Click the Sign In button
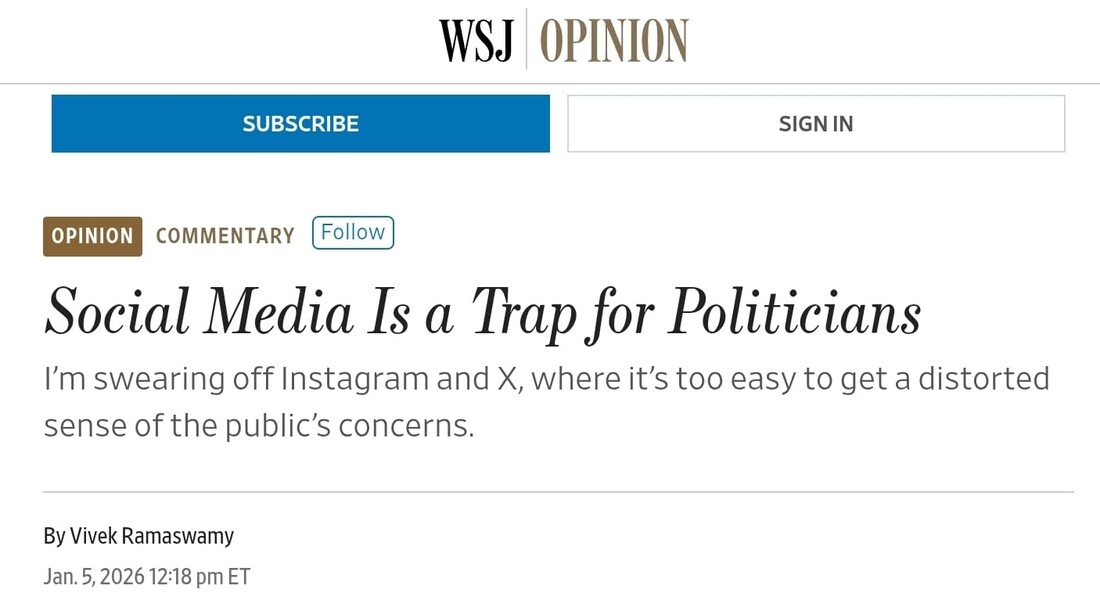Viewport: 1100px width, 600px height. [816, 124]
